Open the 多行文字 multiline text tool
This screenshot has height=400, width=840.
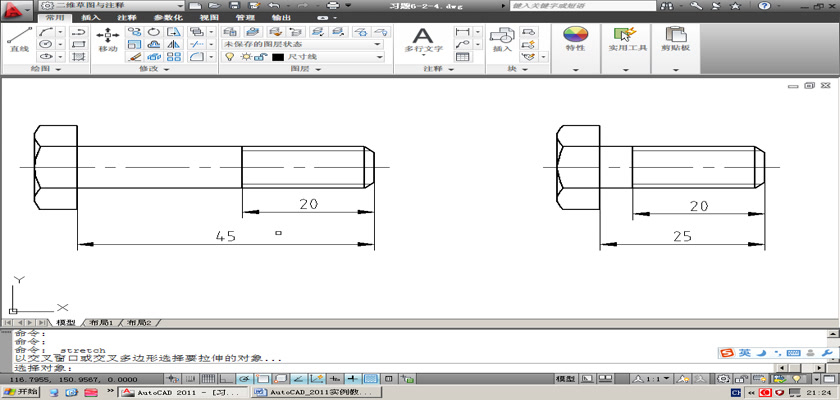tap(422, 38)
